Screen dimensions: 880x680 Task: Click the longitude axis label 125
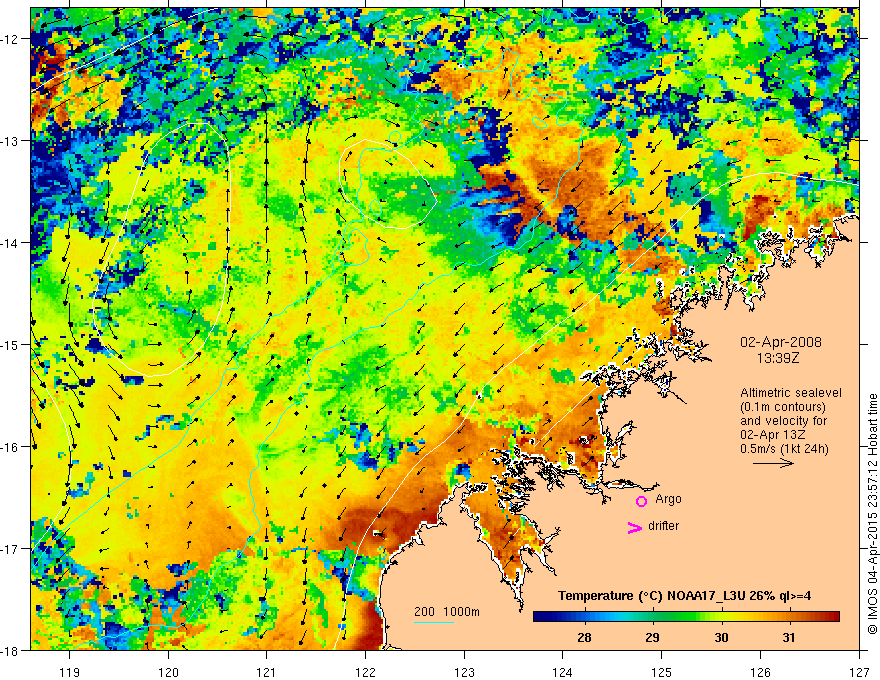point(662,673)
